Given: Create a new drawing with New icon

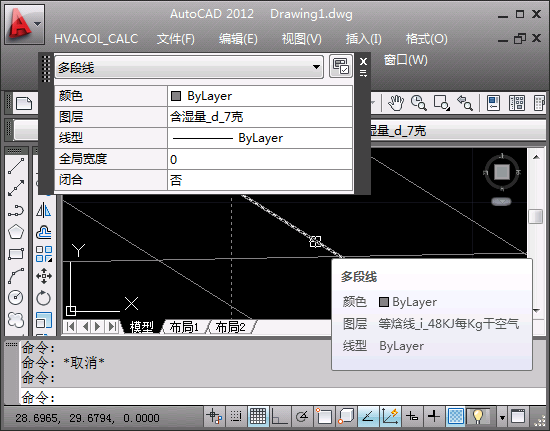Looking at the screenshot, I should (x=24, y=103).
